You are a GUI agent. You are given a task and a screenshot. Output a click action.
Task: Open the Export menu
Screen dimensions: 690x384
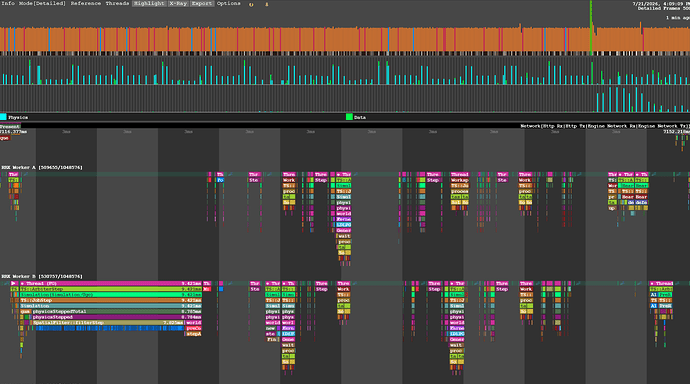202,3
